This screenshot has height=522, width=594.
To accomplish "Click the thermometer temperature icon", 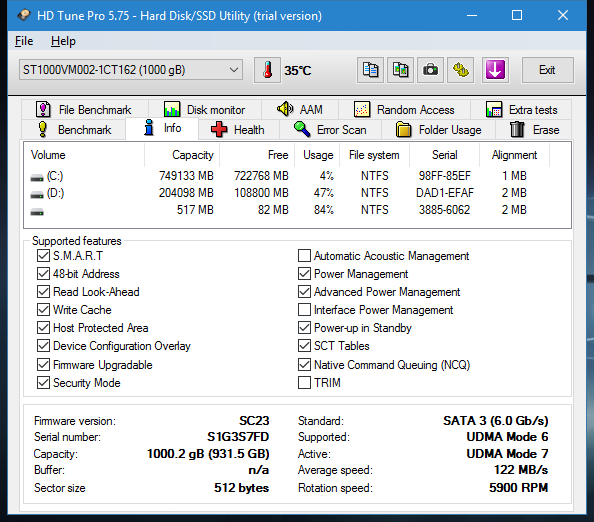I will coord(267,70).
